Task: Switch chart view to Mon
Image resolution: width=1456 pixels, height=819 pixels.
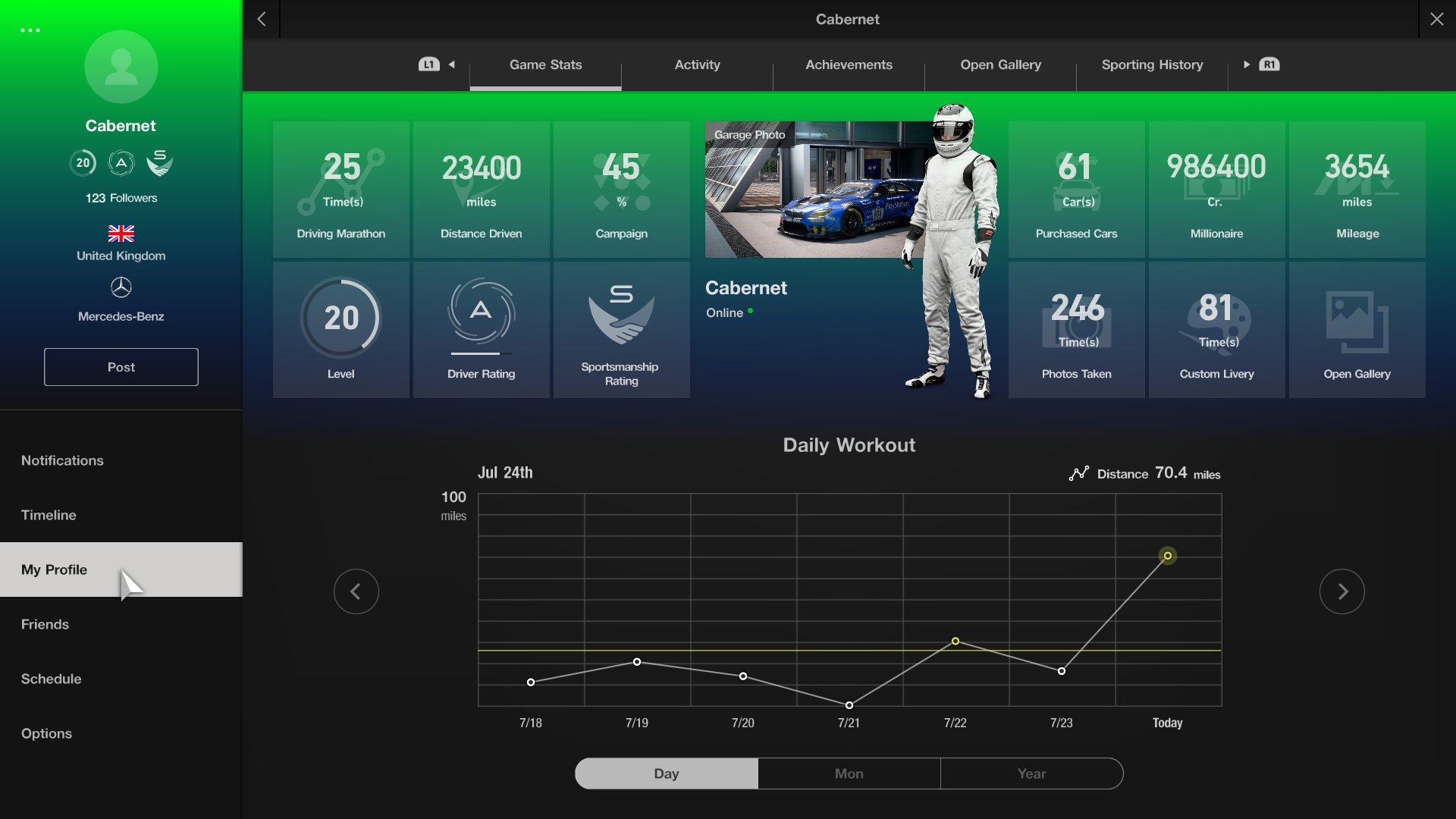Action: pyautogui.click(x=849, y=773)
